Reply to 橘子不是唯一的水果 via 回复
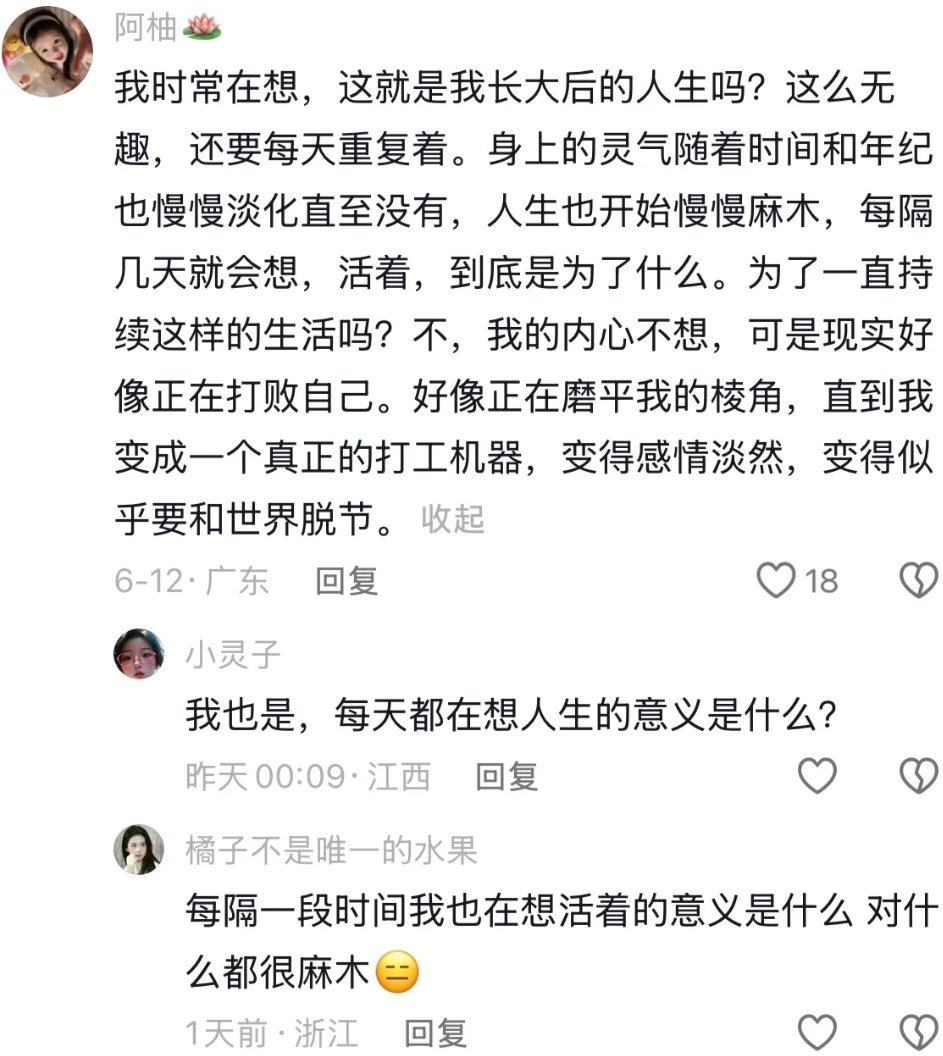 click(435, 1033)
